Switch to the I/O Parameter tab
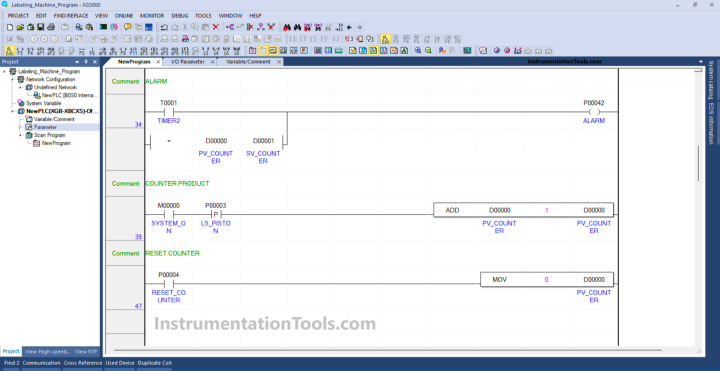Screen dimensions: 720x371 pyautogui.click(x=188, y=62)
